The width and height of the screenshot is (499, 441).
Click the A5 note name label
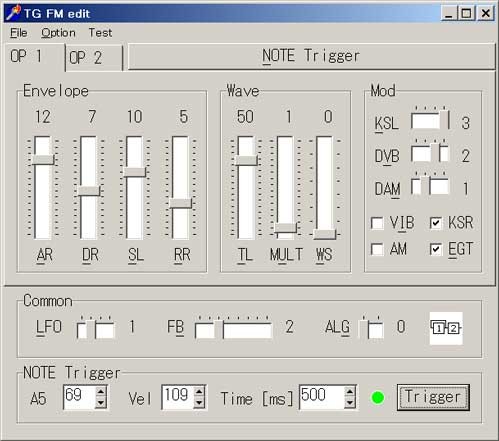[x=38, y=399]
